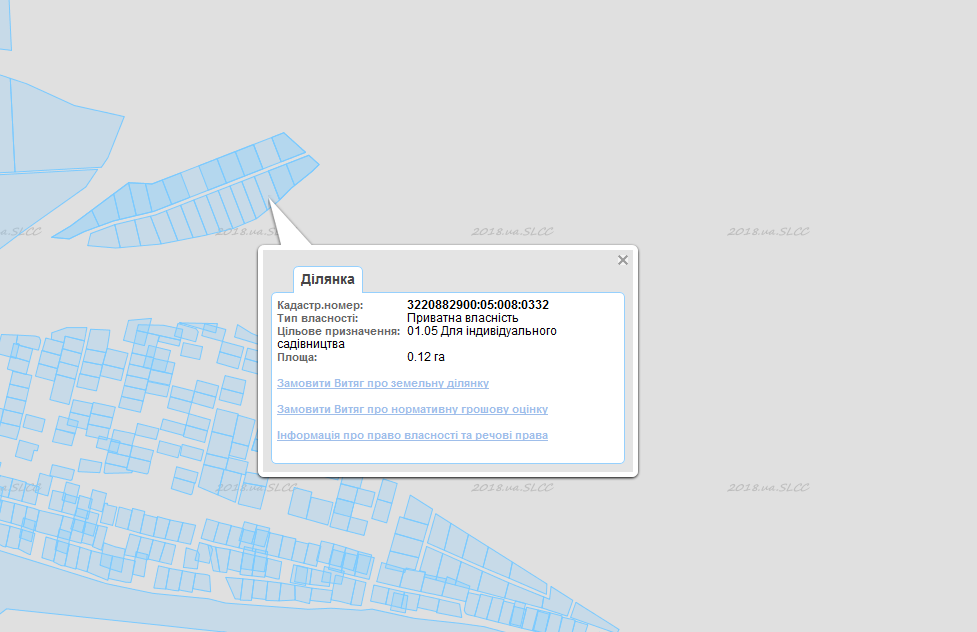Click the Тип власності label
The height and width of the screenshot is (632, 977).
318,318
